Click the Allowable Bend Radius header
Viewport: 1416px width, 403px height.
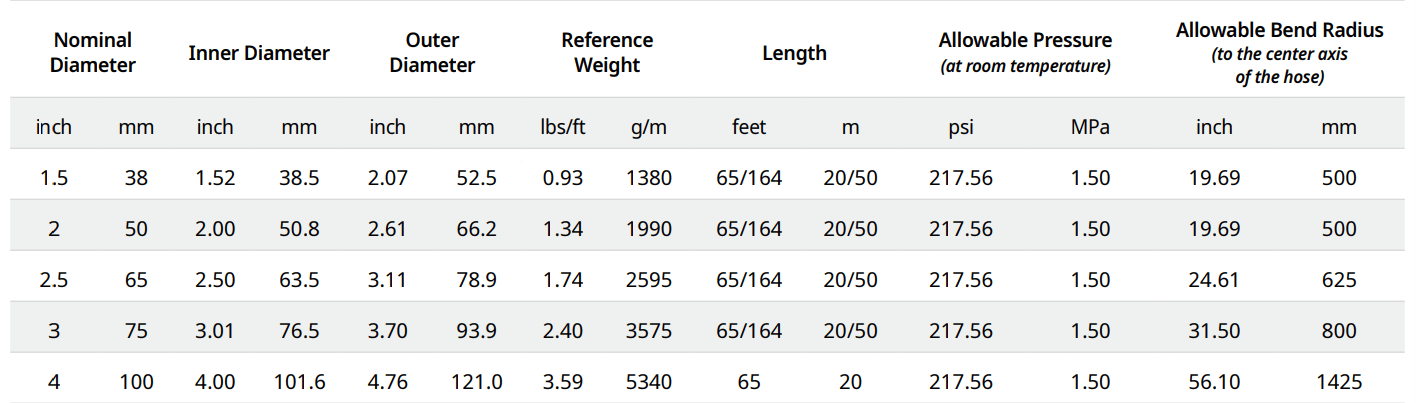pyautogui.click(x=1280, y=52)
